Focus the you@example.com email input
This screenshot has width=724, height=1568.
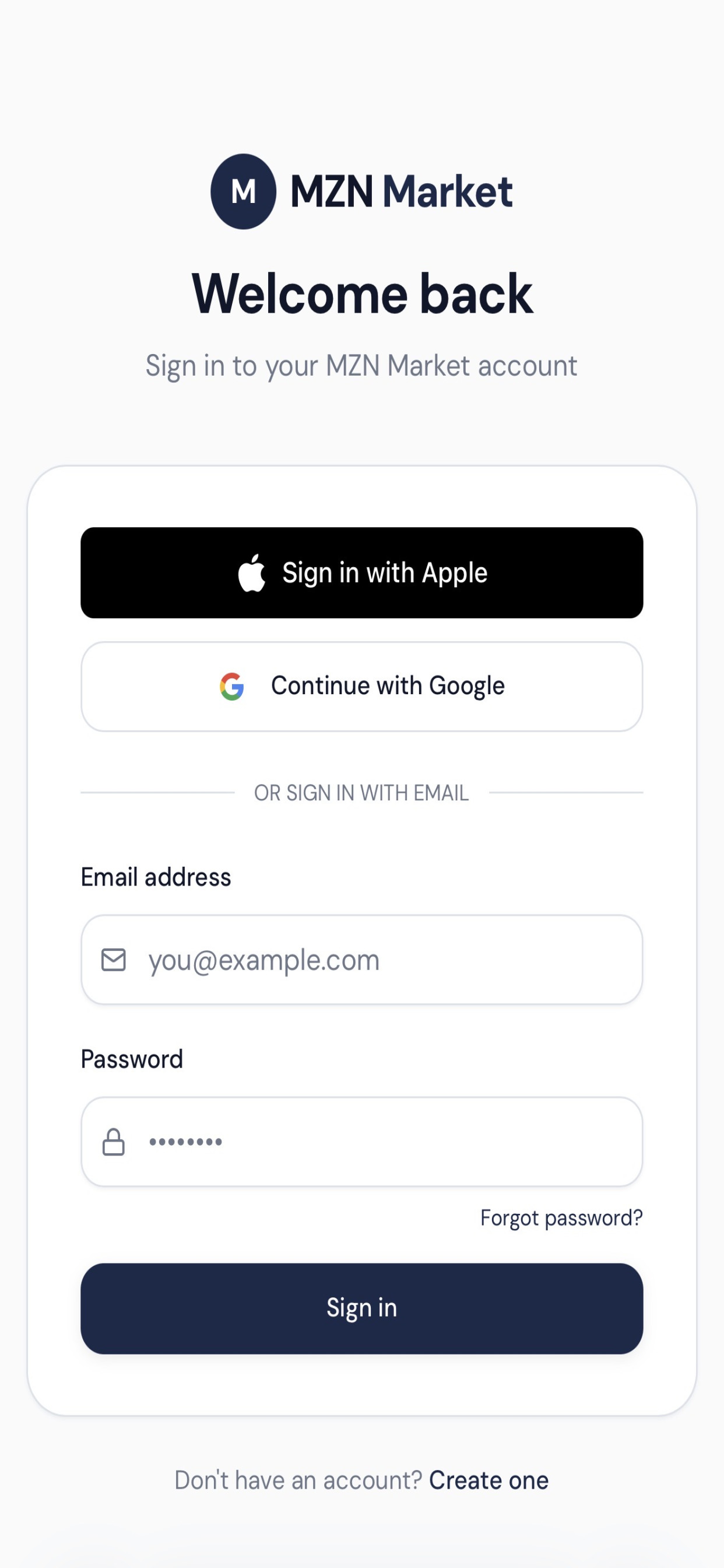(x=362, y=960)
